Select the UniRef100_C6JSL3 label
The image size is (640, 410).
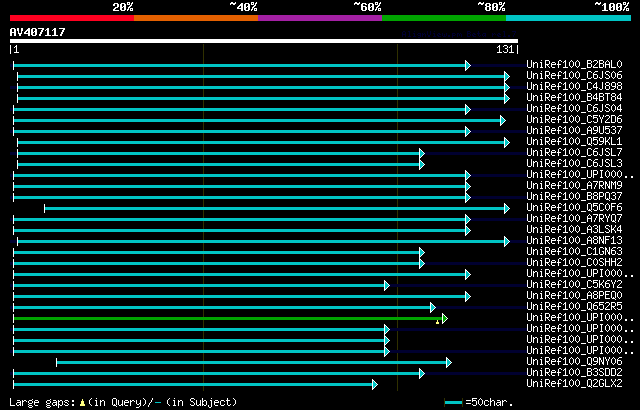[574, 164]
